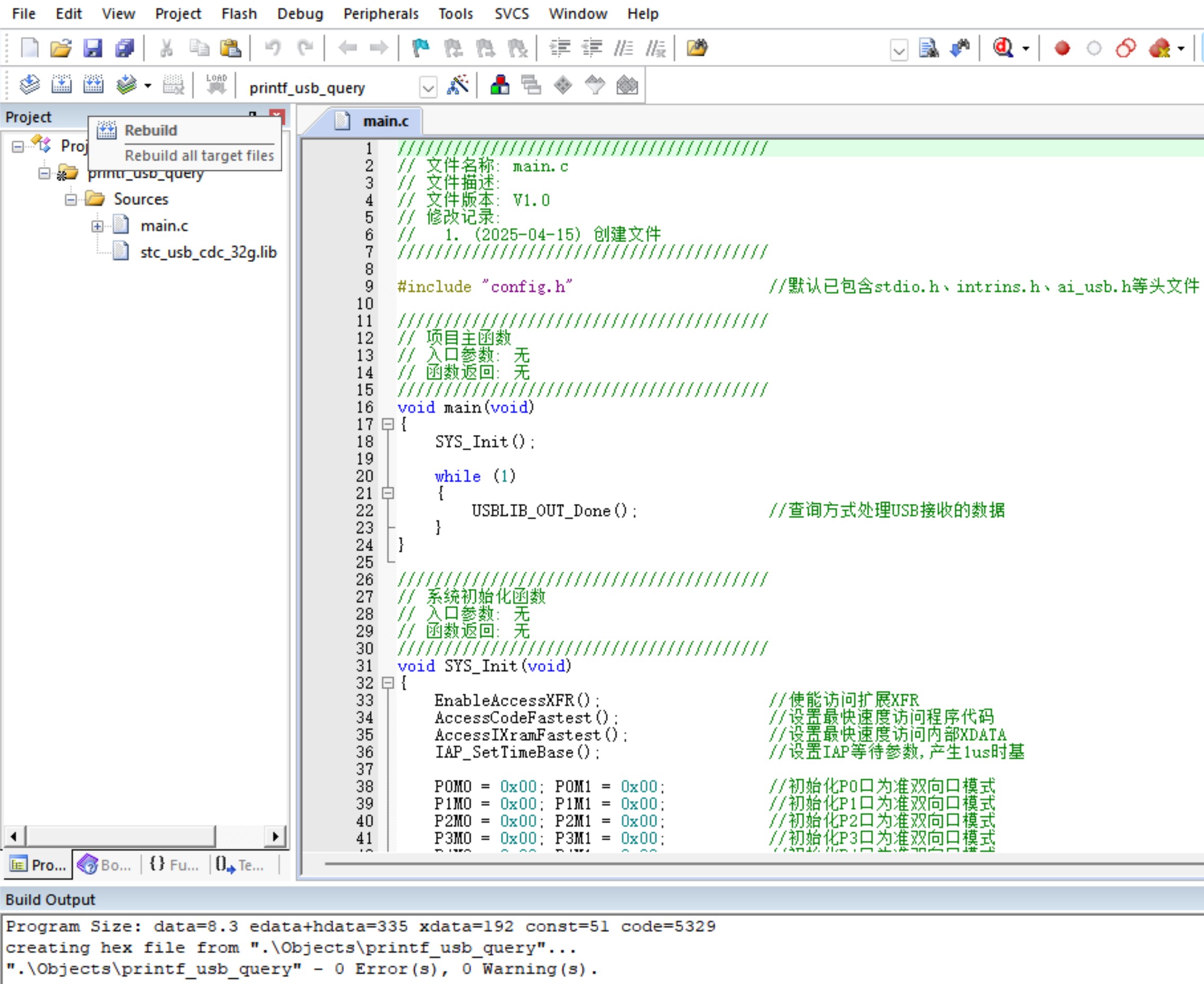Indent the selected lines

pyautogui.click(x=560, y=48)
